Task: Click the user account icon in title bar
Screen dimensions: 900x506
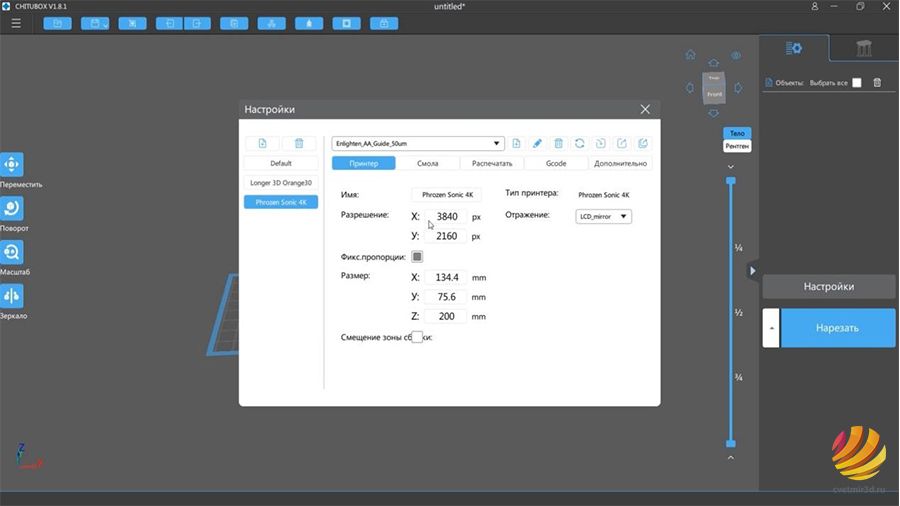Action: point(814,6)
